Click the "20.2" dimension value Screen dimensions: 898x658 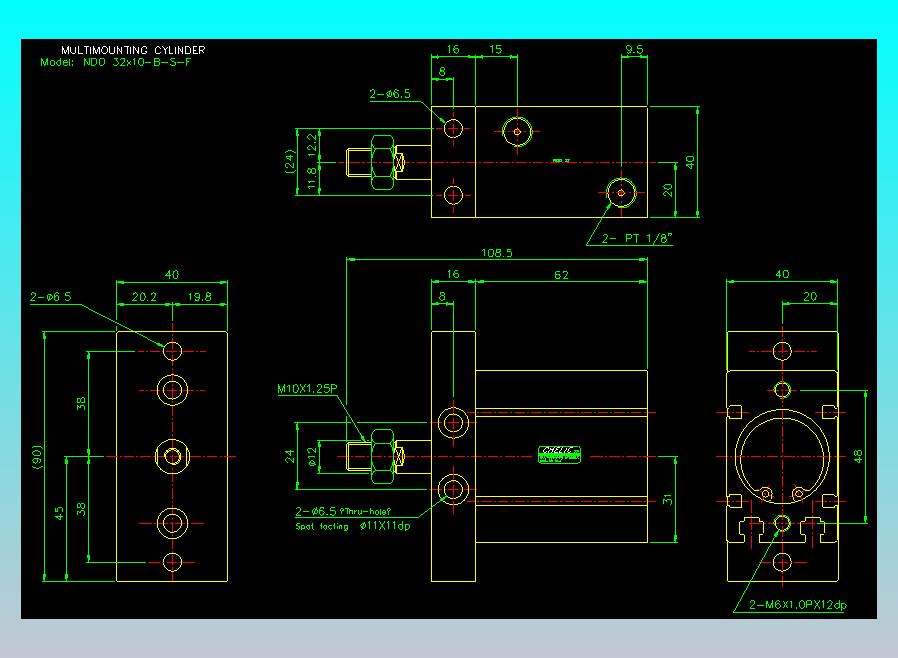click(144, 297)
